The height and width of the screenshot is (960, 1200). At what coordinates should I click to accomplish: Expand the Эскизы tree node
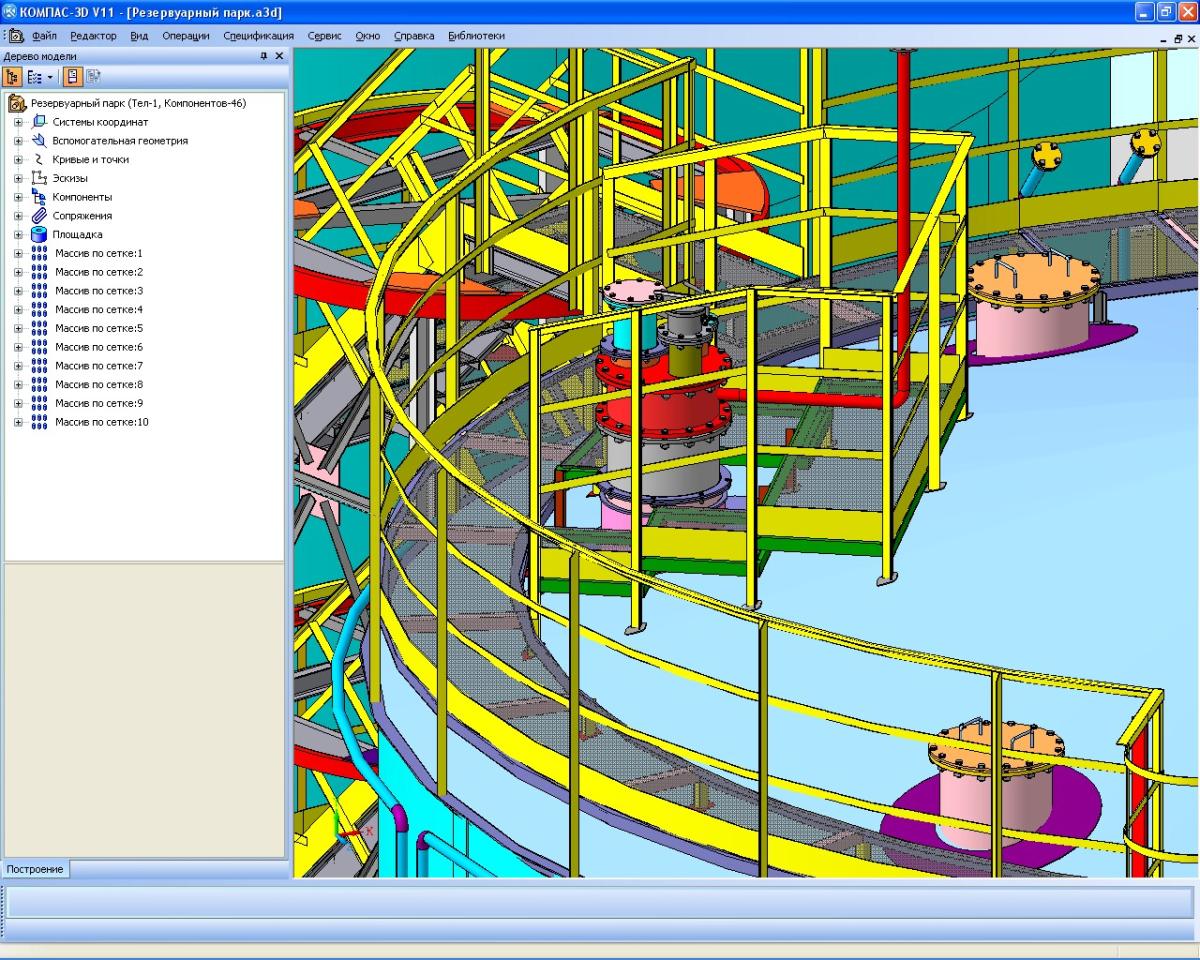point(18,179)
